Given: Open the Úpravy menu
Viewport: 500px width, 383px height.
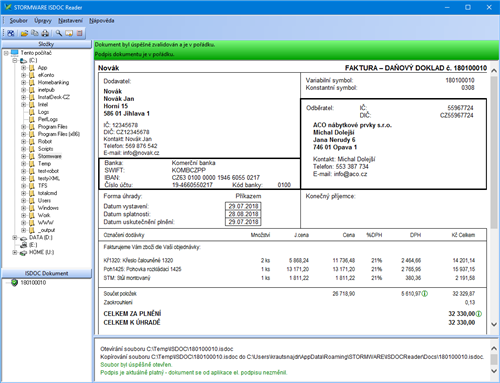Looking at the screenshot, I should pos(43,21).
